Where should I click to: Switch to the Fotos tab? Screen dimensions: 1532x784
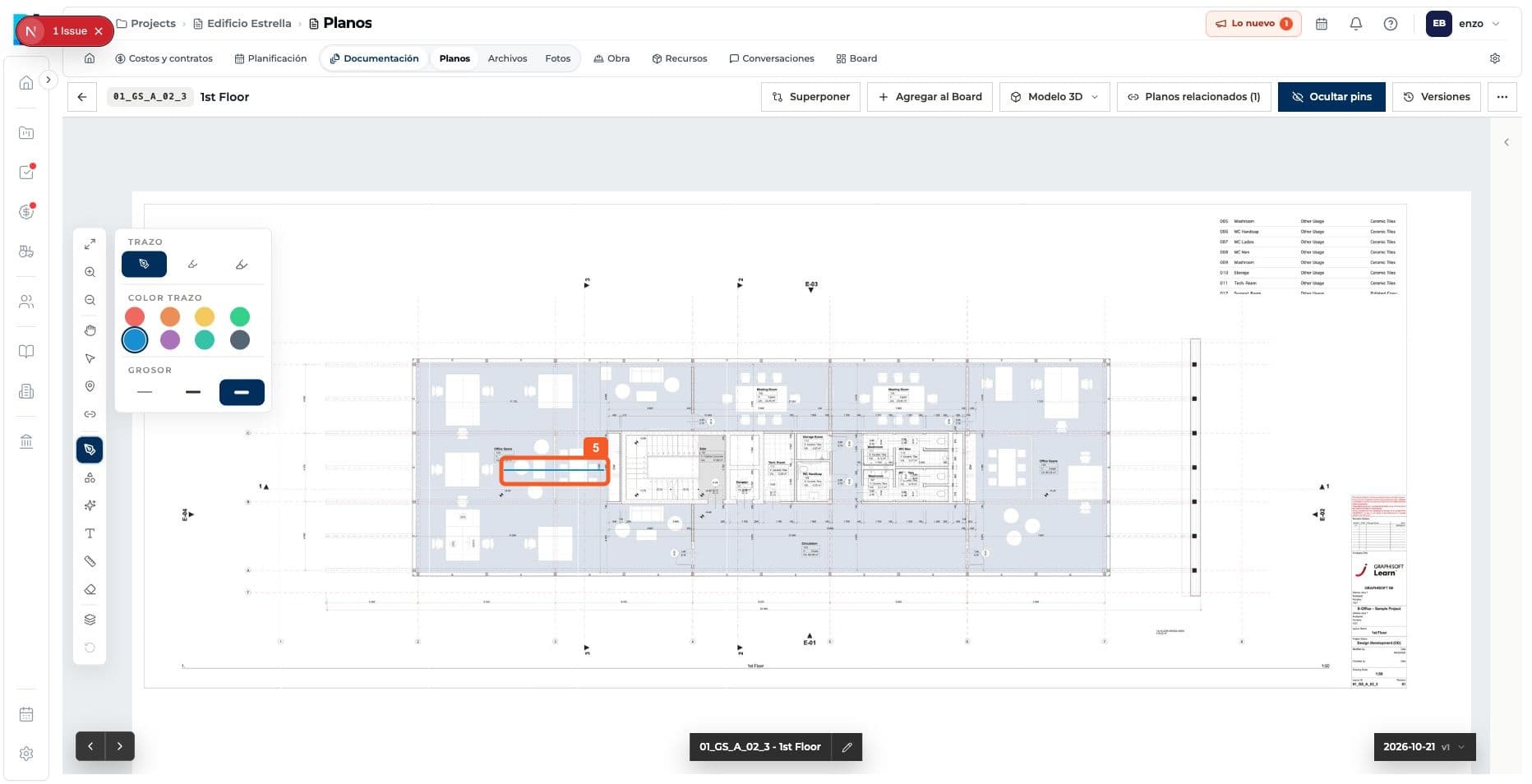point(557,58)
